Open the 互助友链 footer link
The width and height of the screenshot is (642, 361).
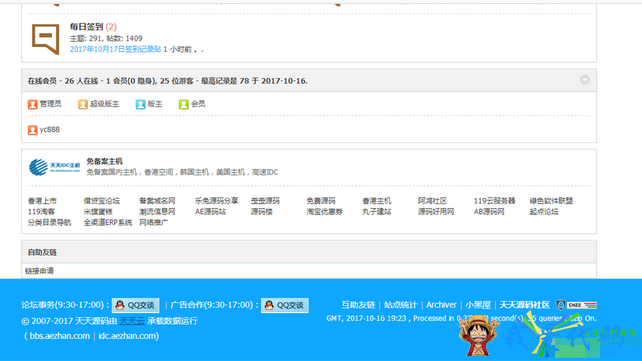tap(358, 305)
